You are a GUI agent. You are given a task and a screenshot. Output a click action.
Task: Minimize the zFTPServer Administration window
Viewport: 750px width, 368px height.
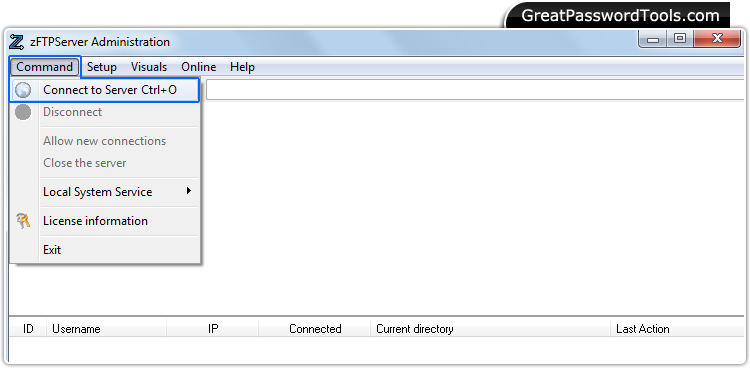(x=652, y=39)
